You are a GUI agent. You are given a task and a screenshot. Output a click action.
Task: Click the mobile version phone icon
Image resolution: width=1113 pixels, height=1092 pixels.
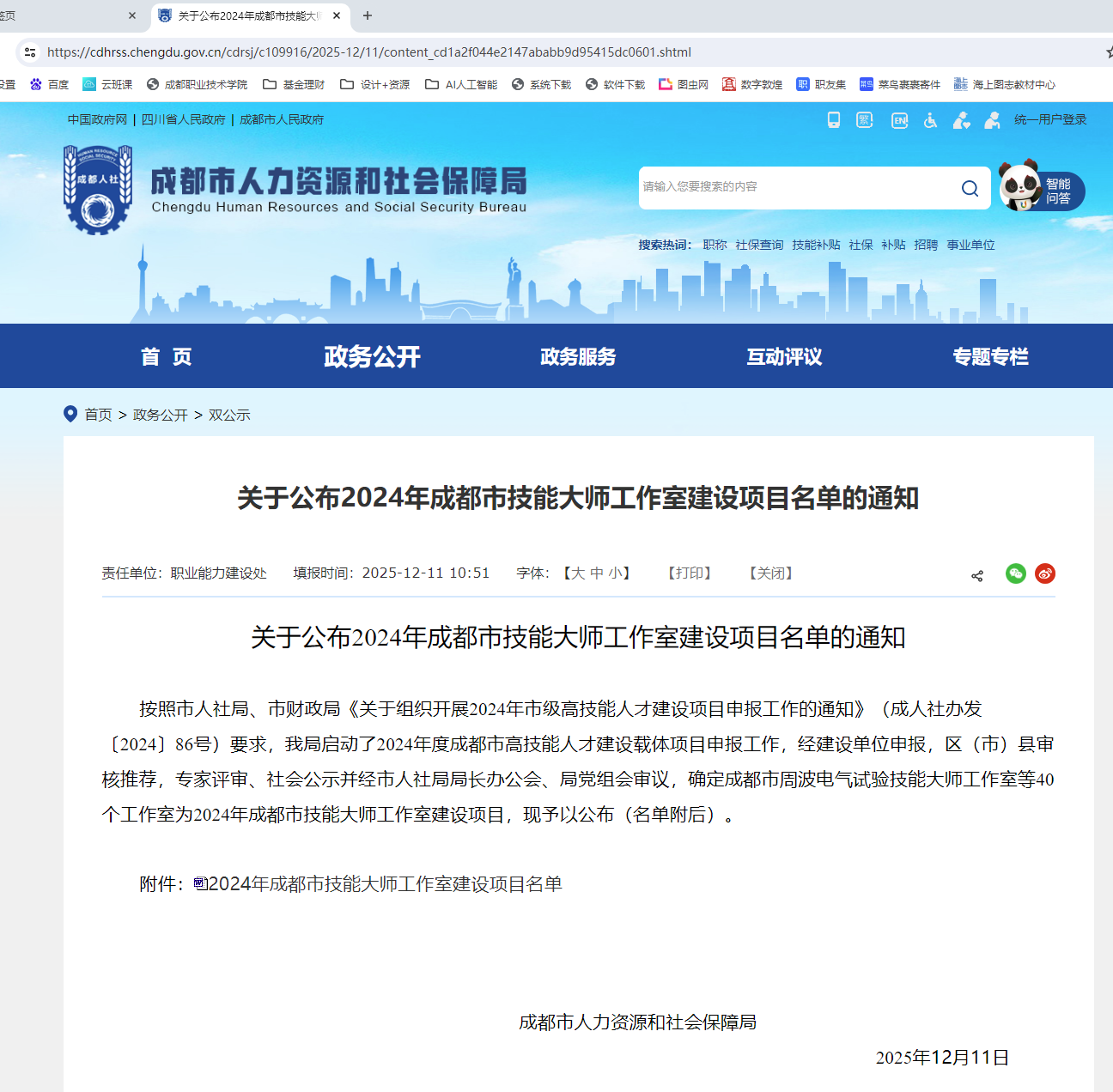point(833,120)
